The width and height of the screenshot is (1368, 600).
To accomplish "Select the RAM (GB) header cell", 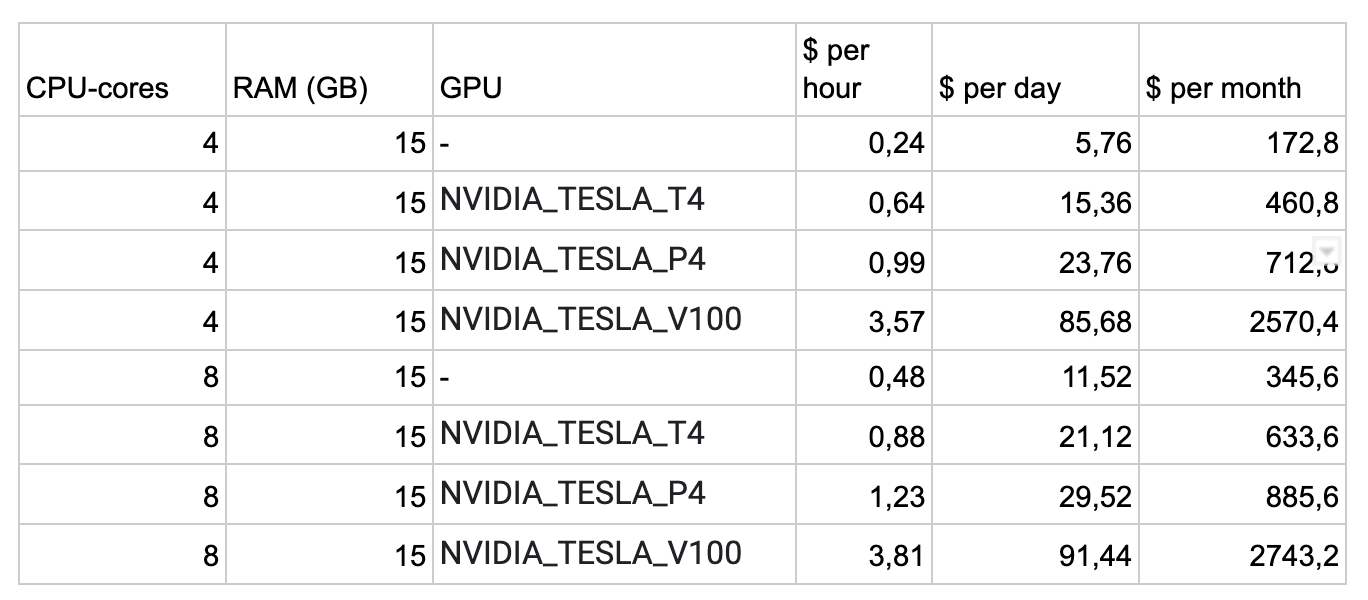I will [329, 70].
